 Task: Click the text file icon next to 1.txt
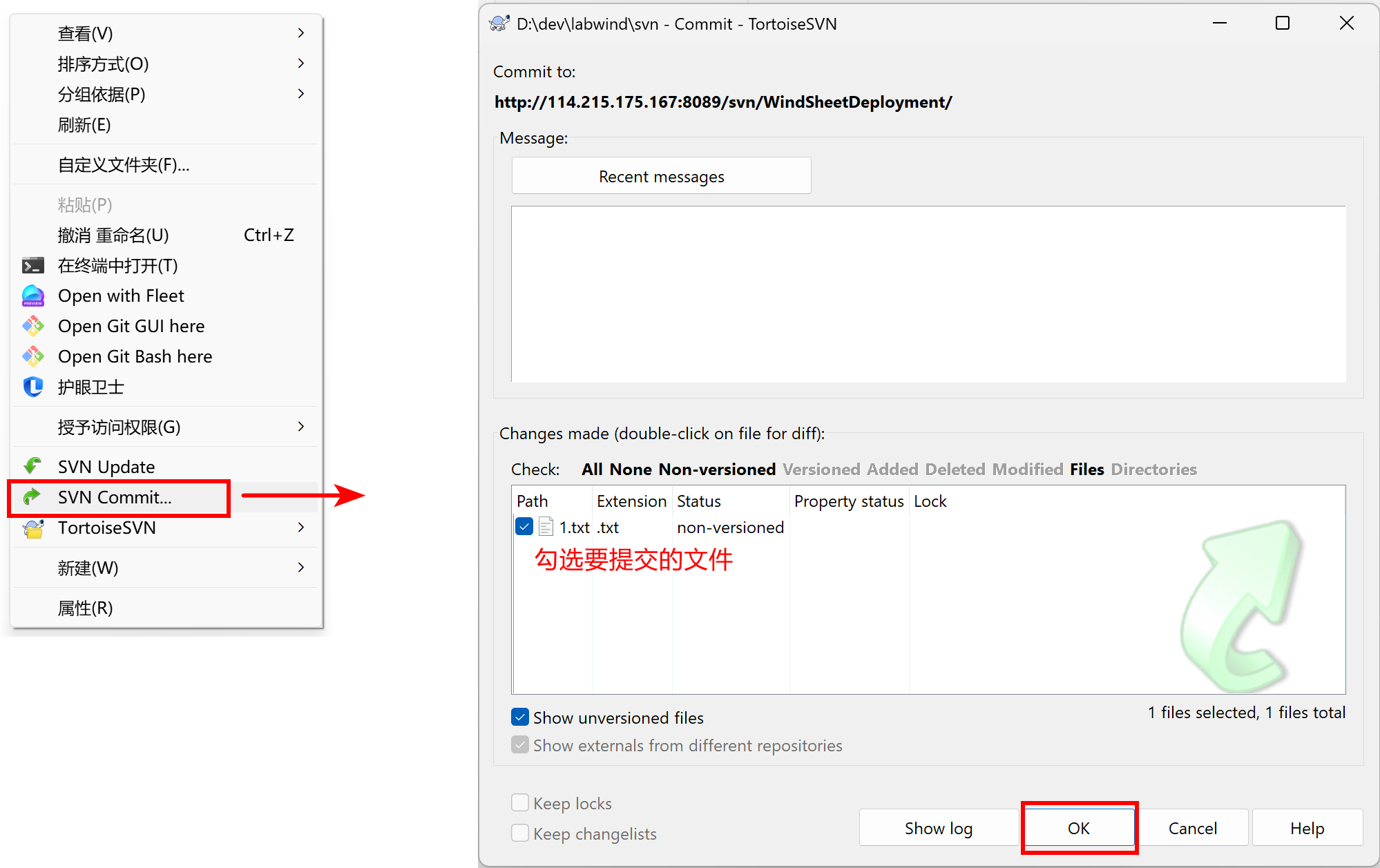pyautogui.click(x=546, y=527)
